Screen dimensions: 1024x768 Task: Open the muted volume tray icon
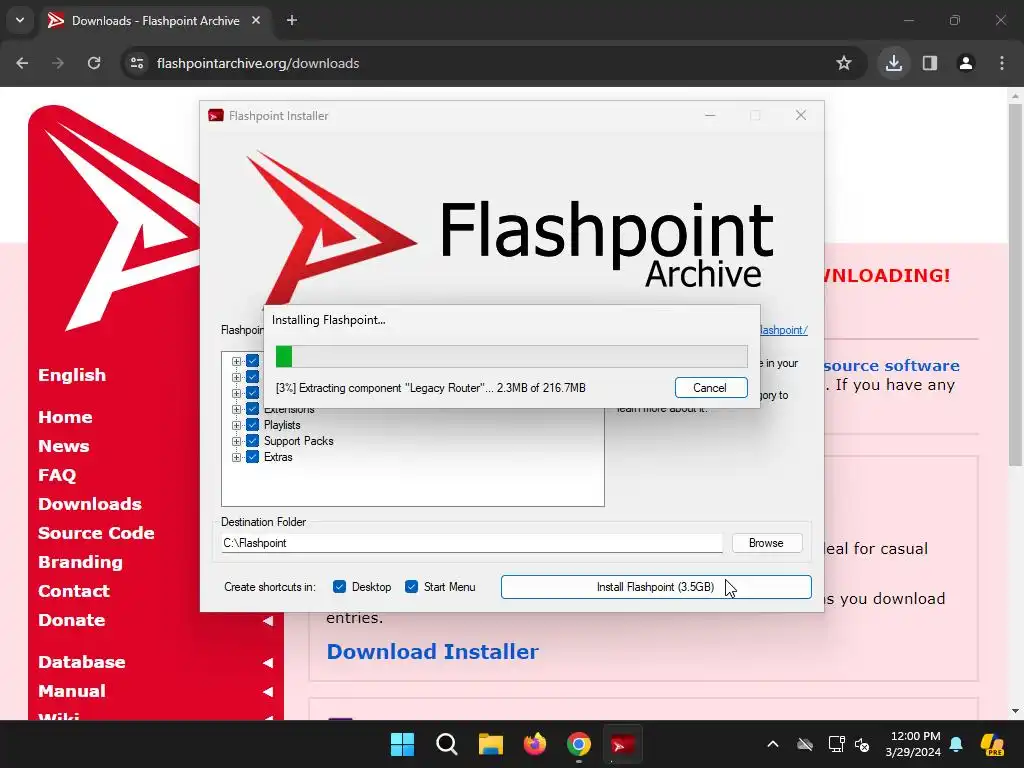862,744
